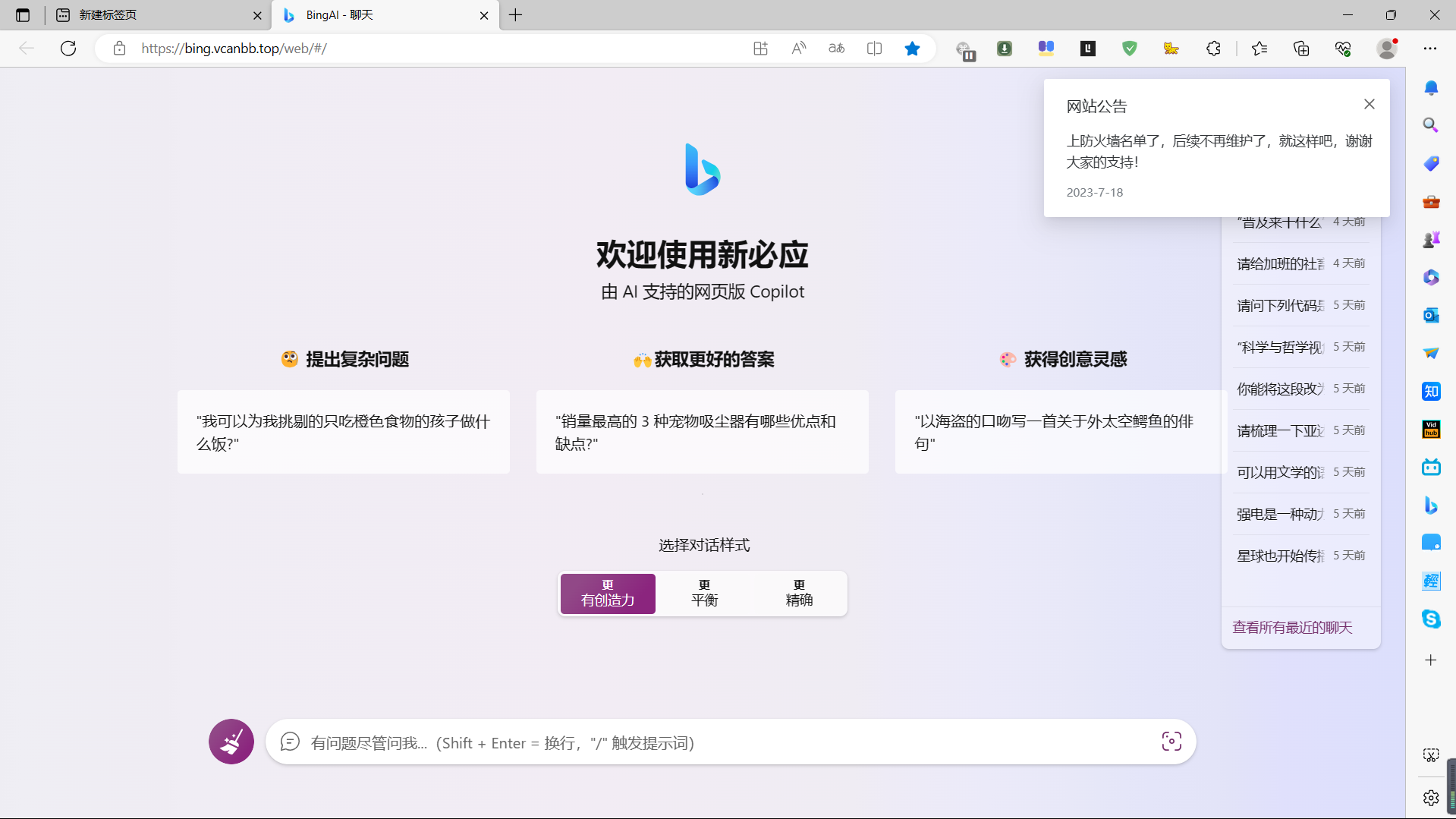Open the Extensions puzzle icon

pyautogui.click(x=1213, y=49)
